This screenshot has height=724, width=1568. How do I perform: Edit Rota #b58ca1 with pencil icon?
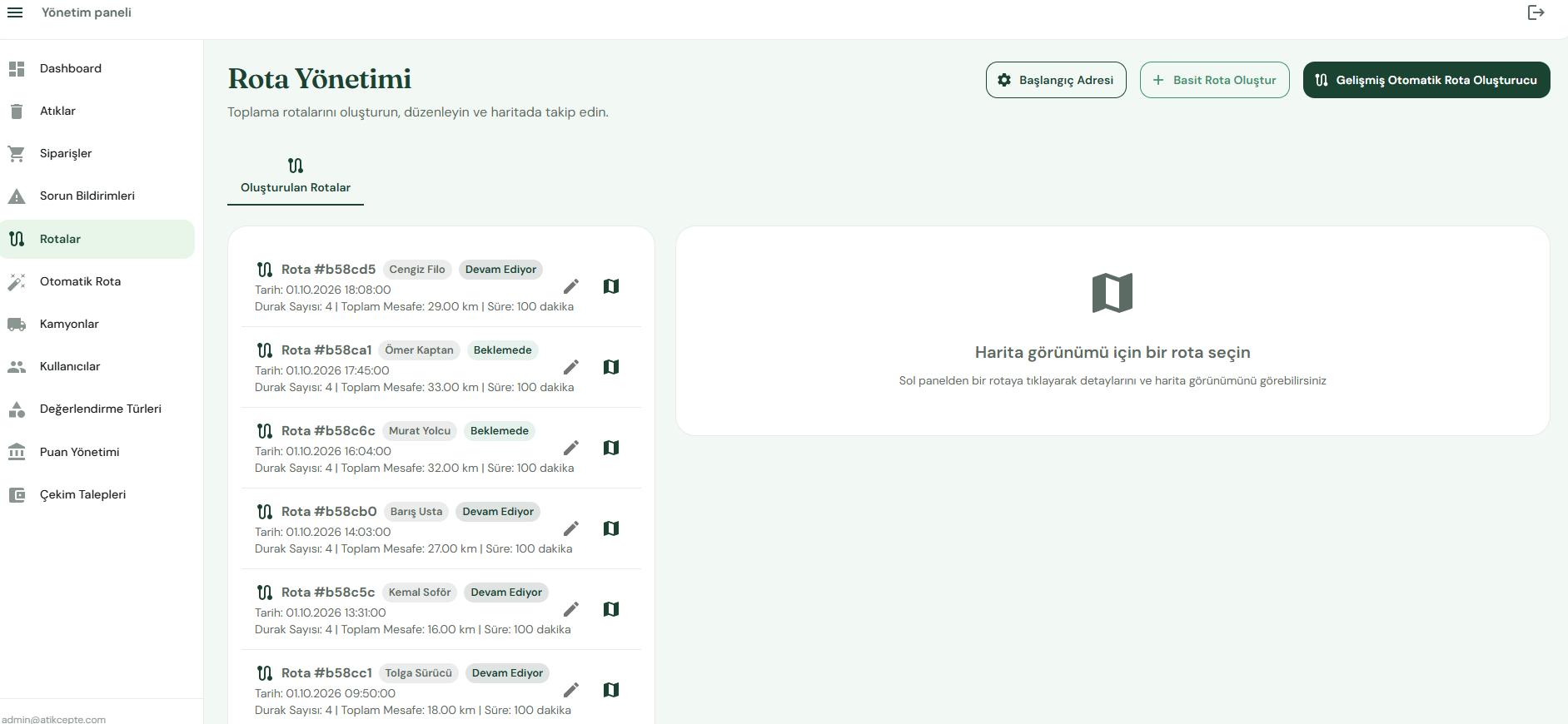[x=571, y=367]
